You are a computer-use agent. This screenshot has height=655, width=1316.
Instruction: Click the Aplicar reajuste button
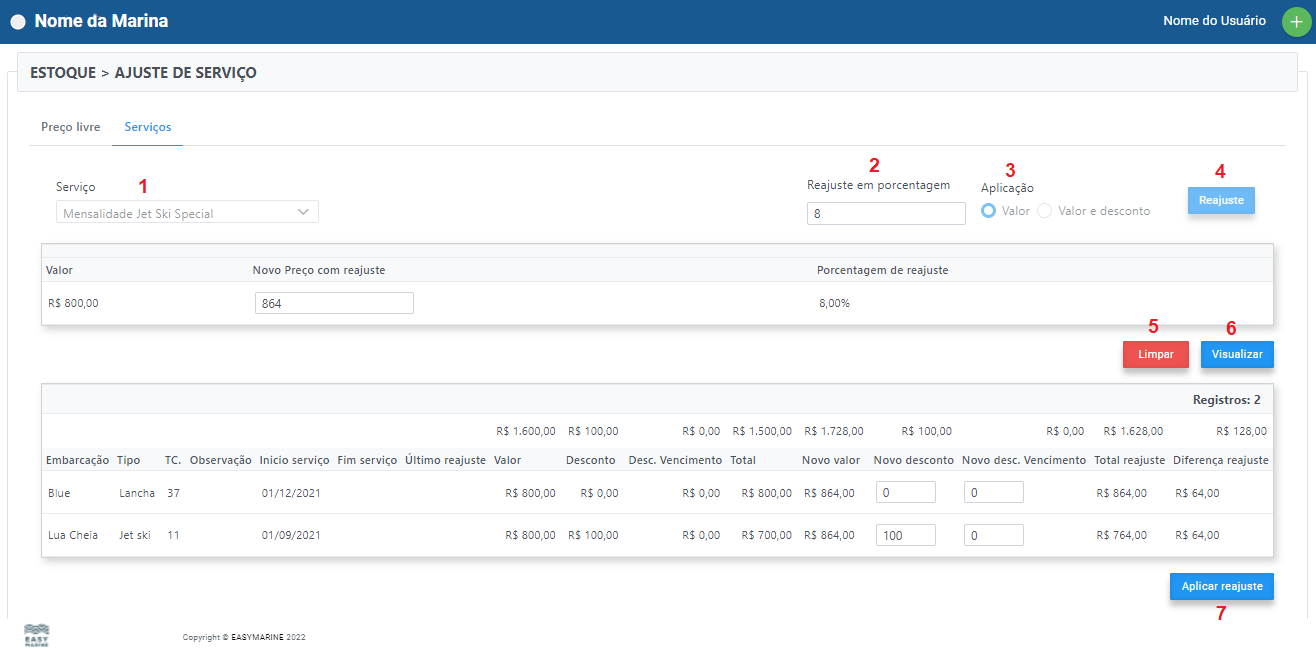(1221, 586)
